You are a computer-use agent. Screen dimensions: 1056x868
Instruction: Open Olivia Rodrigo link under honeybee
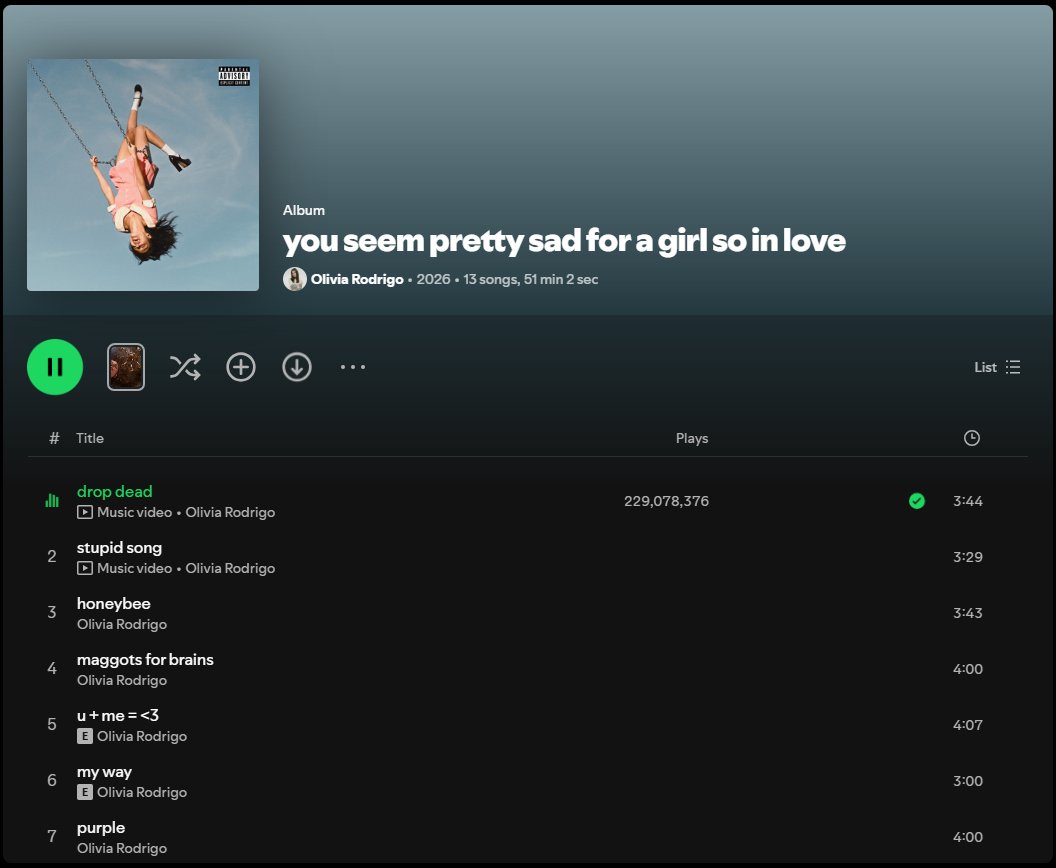[x=122, y=624]
